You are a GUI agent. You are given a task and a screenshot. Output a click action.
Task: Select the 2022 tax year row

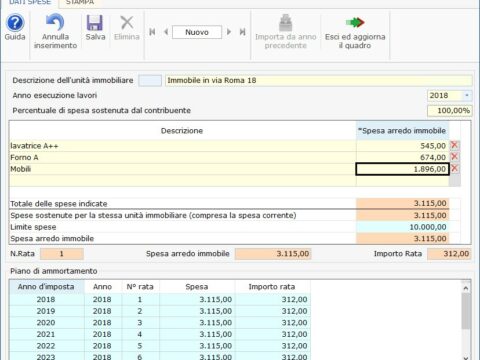point(160,346)
